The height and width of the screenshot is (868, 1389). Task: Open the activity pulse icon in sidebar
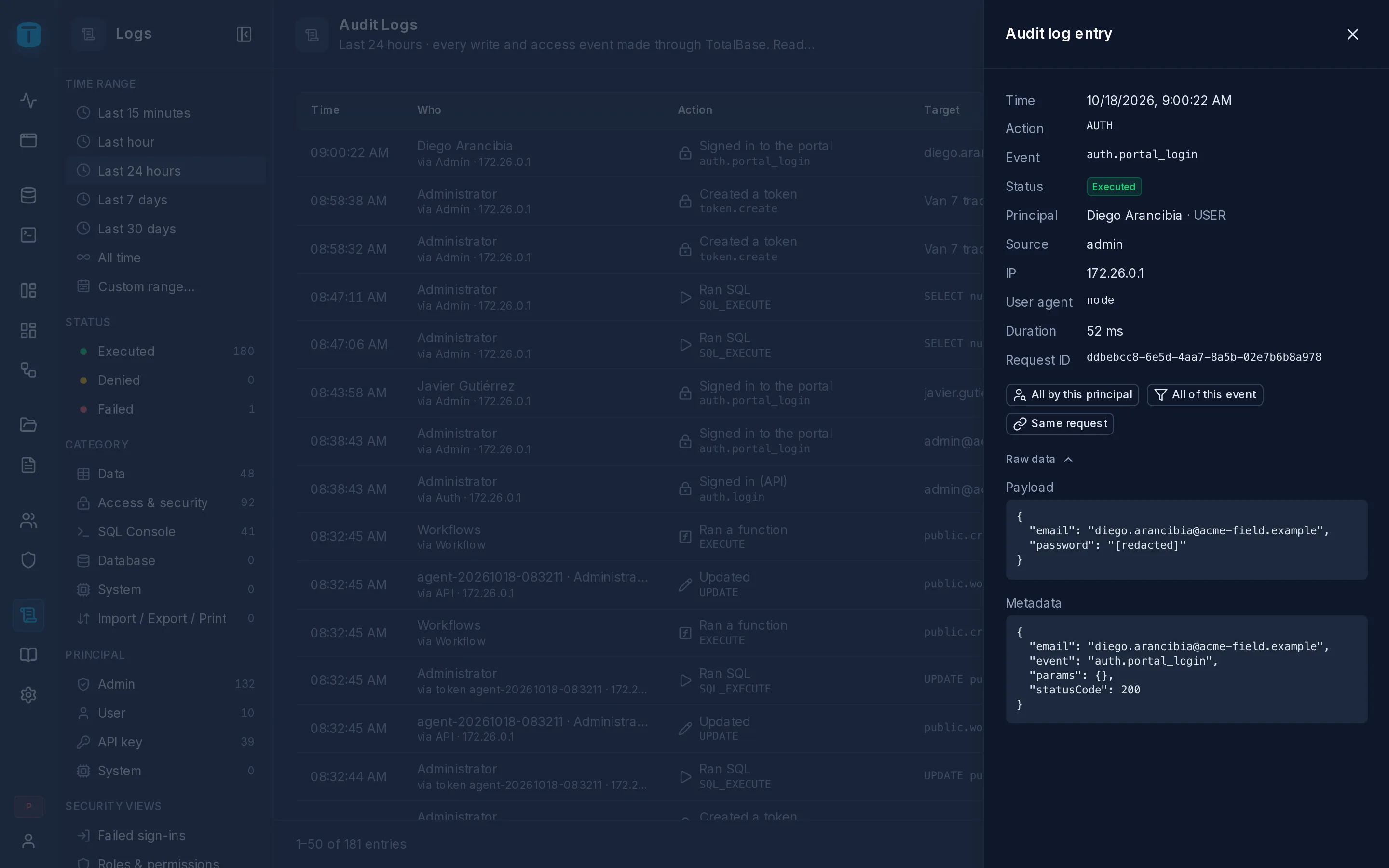pos(29,100)
